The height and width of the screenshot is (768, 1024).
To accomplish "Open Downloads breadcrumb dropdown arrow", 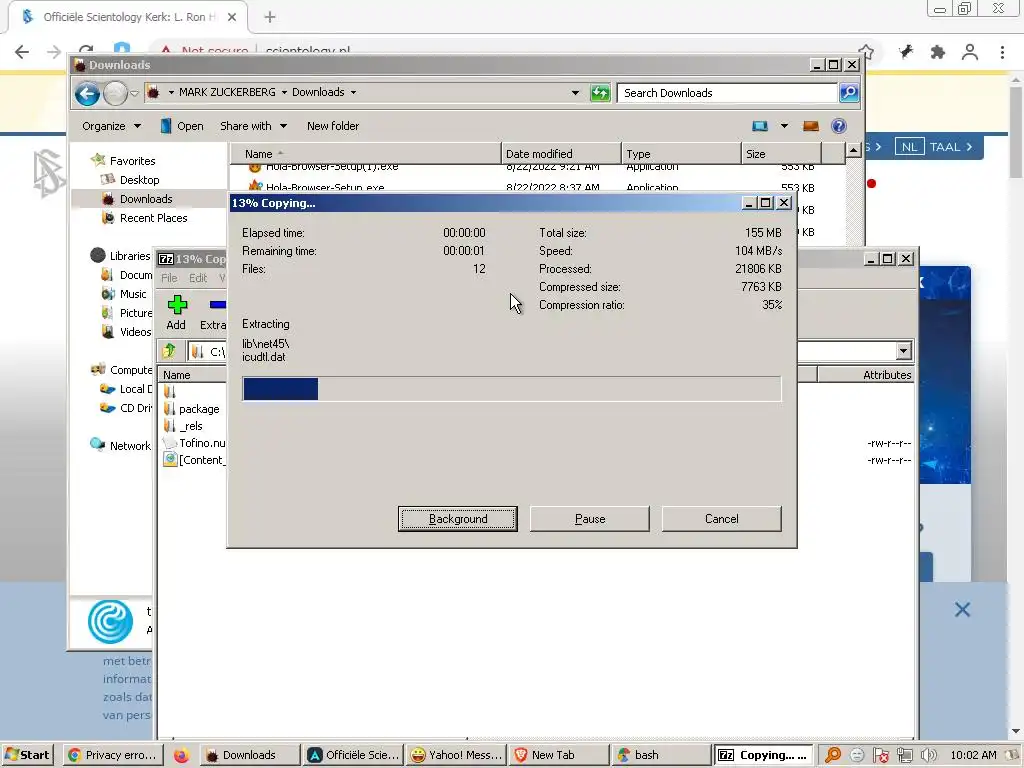I will point(353,93).
